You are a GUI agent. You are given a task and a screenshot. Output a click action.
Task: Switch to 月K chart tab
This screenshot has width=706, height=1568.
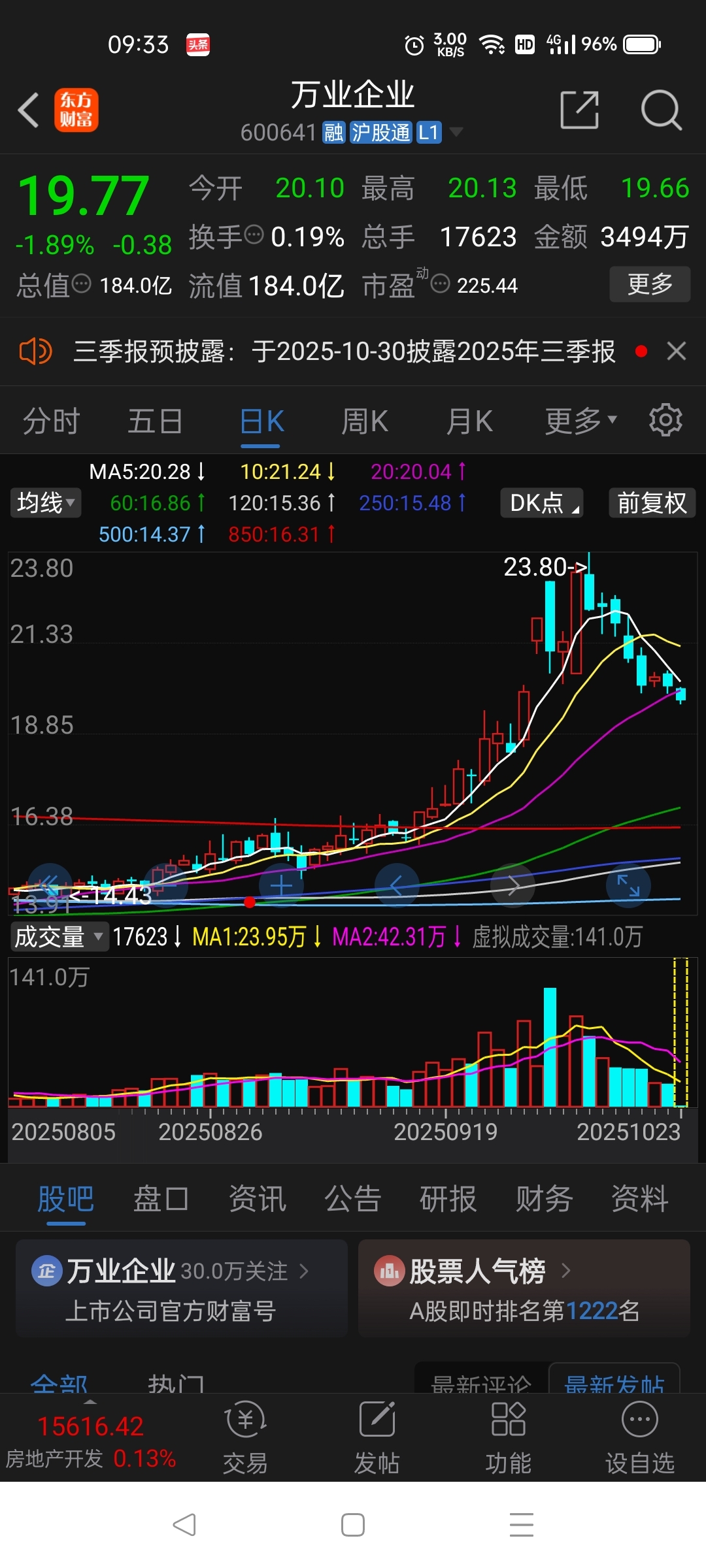click(x=469, y=421)
